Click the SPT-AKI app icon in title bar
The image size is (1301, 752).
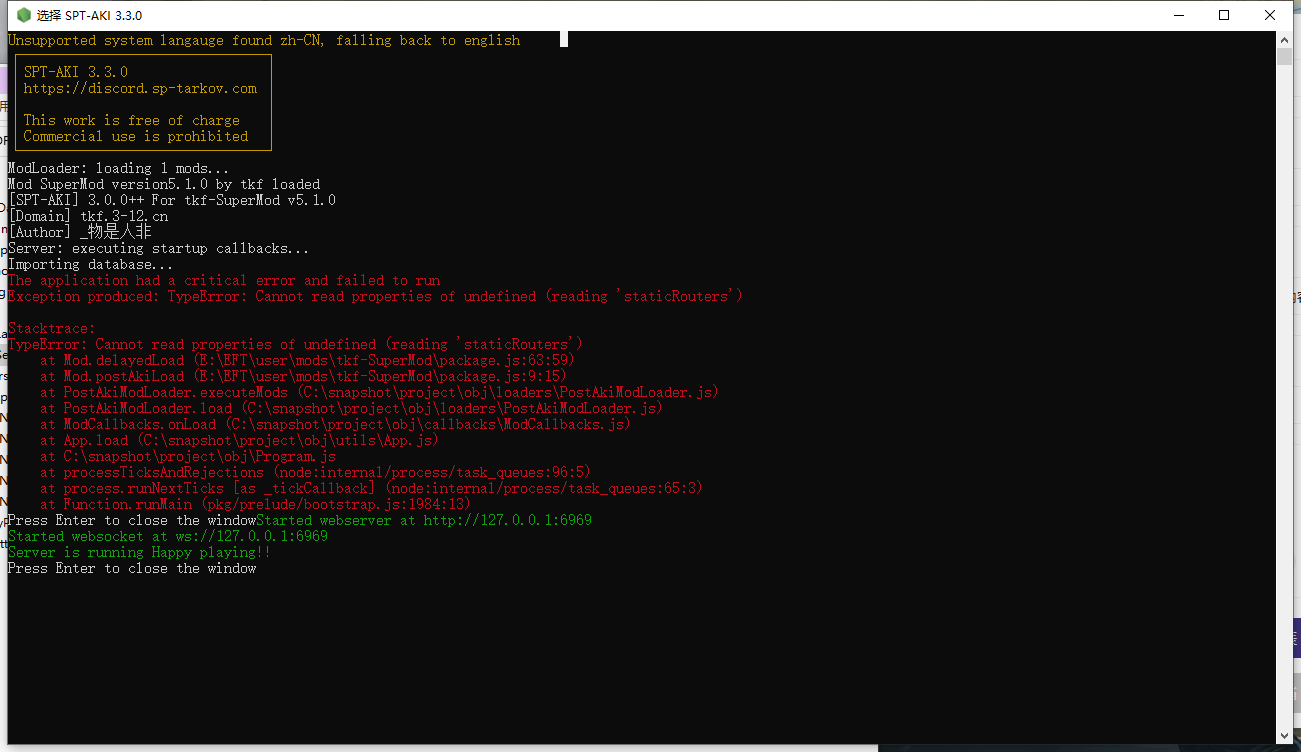(x=24, y=15)
